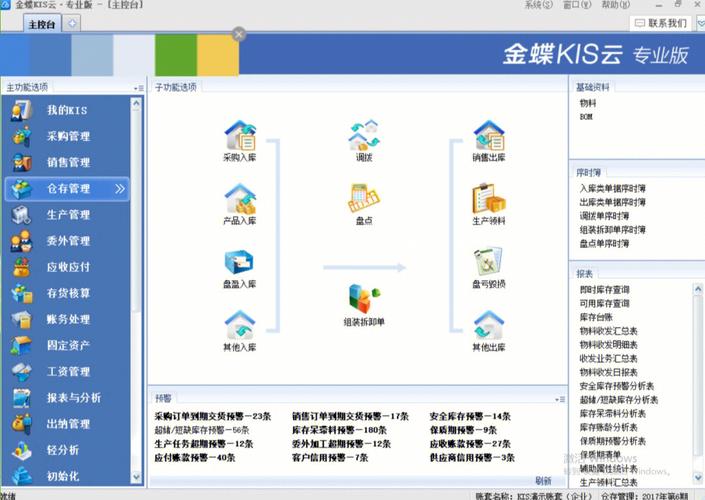Select 出纳管理 cashier module

67,424
